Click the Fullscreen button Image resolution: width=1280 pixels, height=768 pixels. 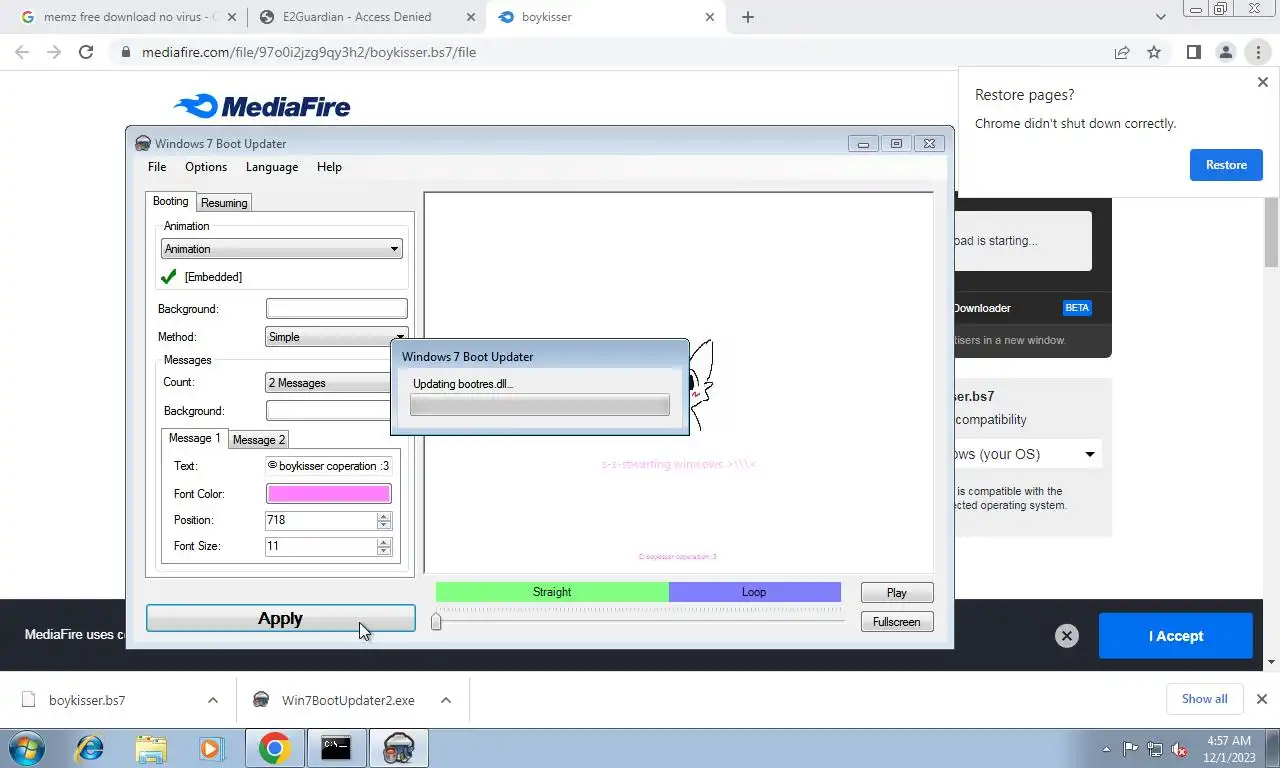point(897,622)
